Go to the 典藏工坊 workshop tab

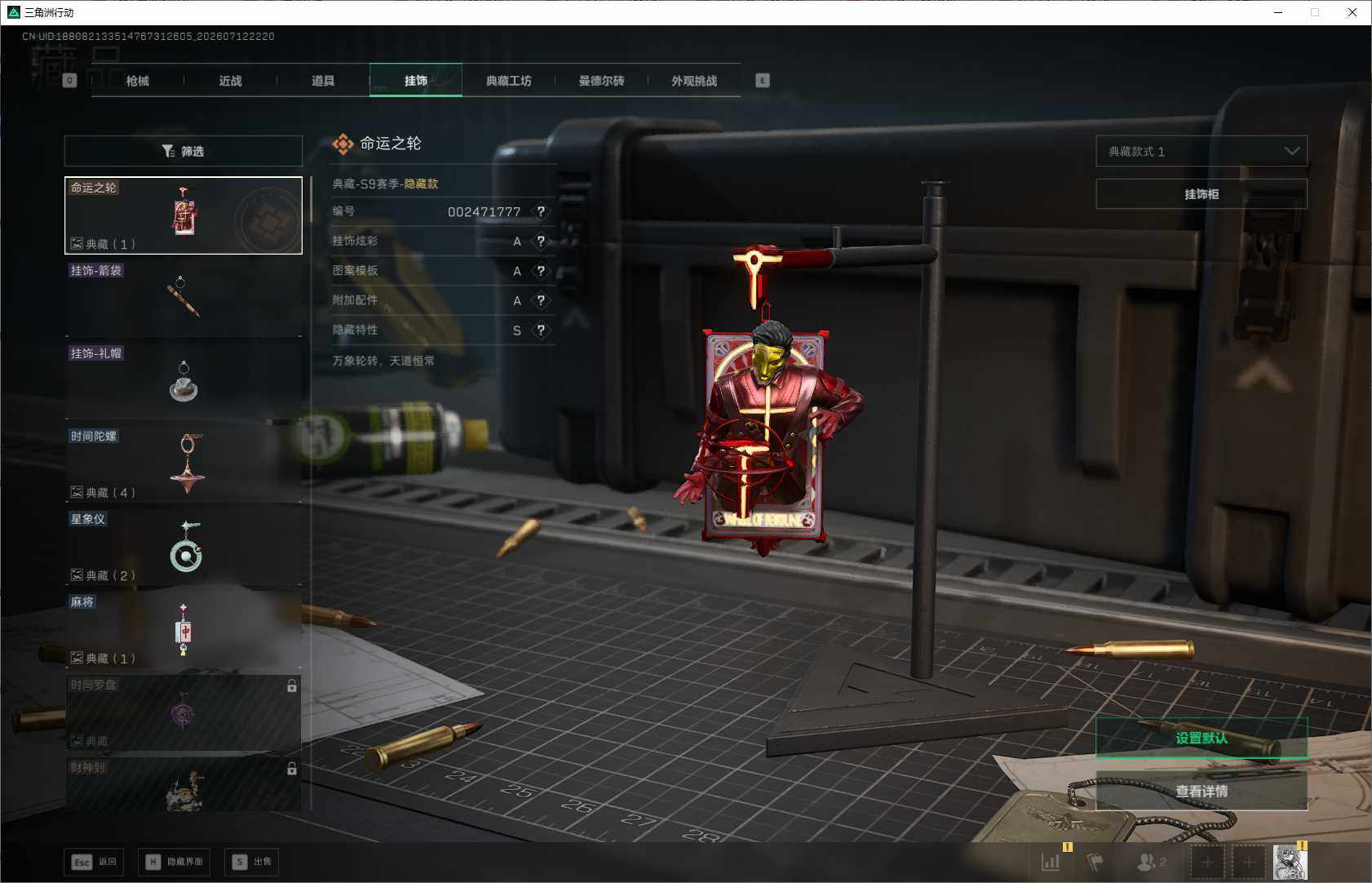(508, 81)
